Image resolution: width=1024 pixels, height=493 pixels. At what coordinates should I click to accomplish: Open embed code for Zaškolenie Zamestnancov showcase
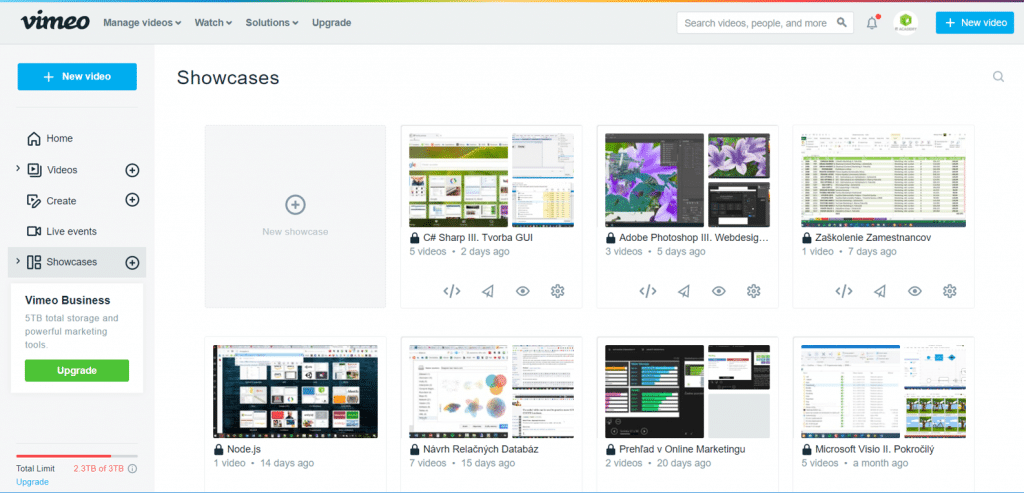coord(844,291)
